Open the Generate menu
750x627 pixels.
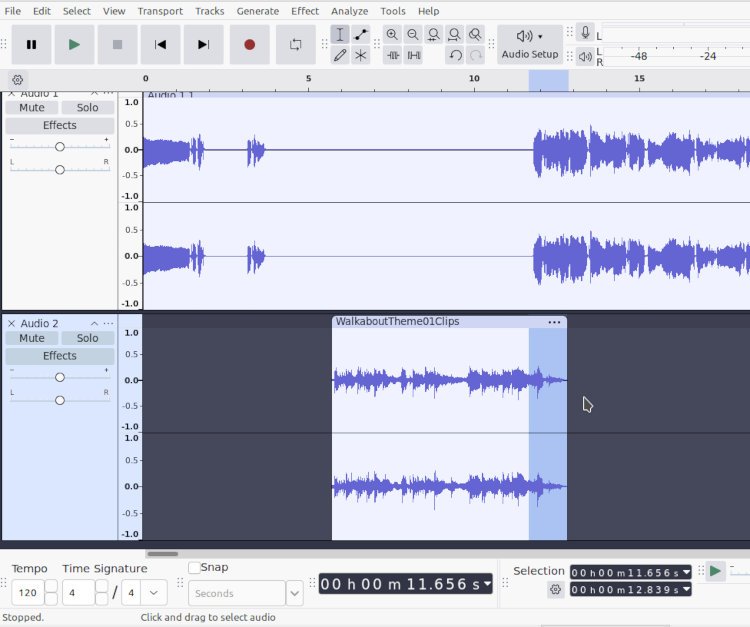(x=258, y=11)
